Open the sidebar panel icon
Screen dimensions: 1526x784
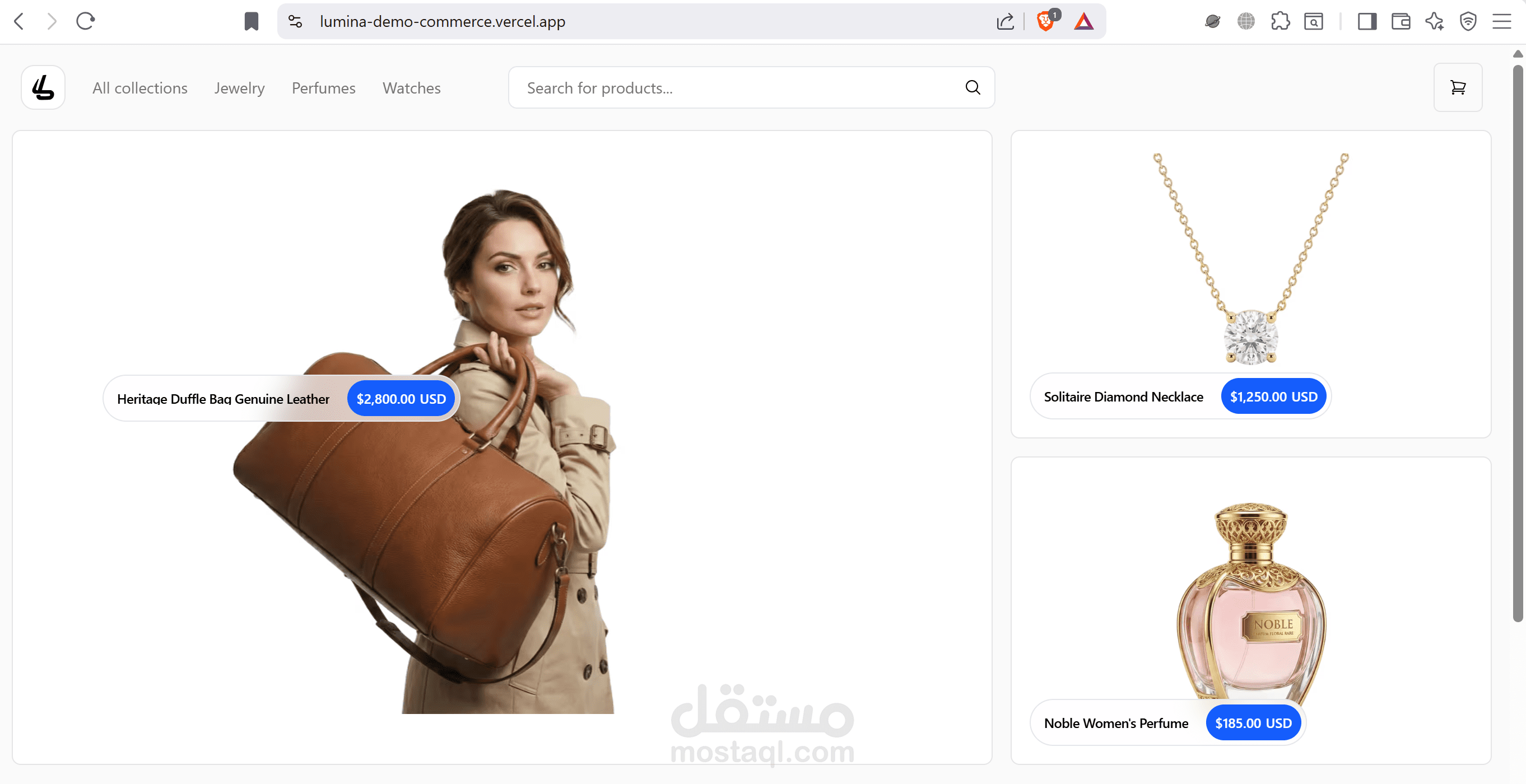(1367, 21)
